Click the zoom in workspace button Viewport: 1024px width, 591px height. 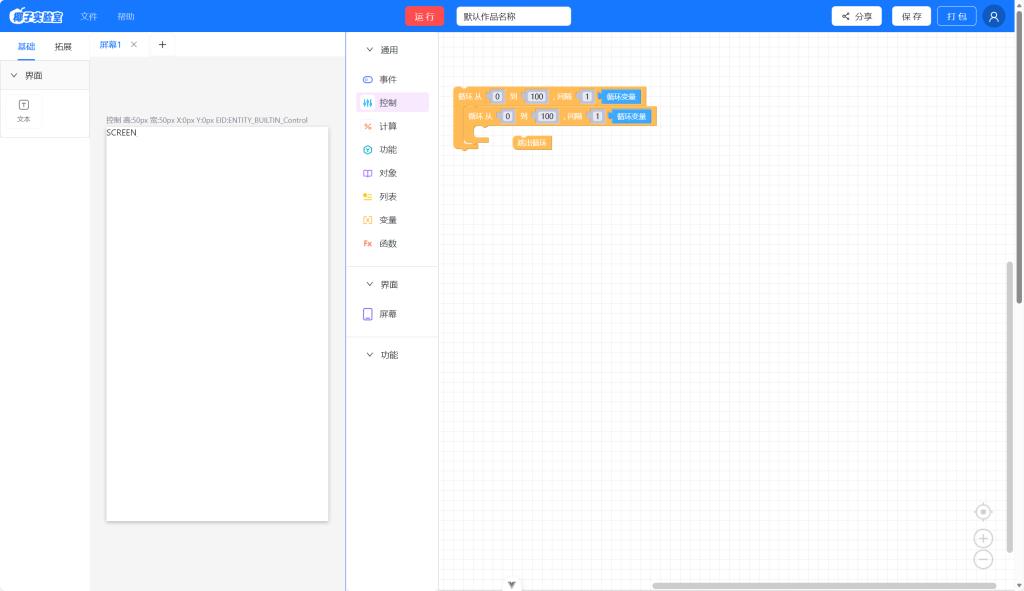(983, 539)
